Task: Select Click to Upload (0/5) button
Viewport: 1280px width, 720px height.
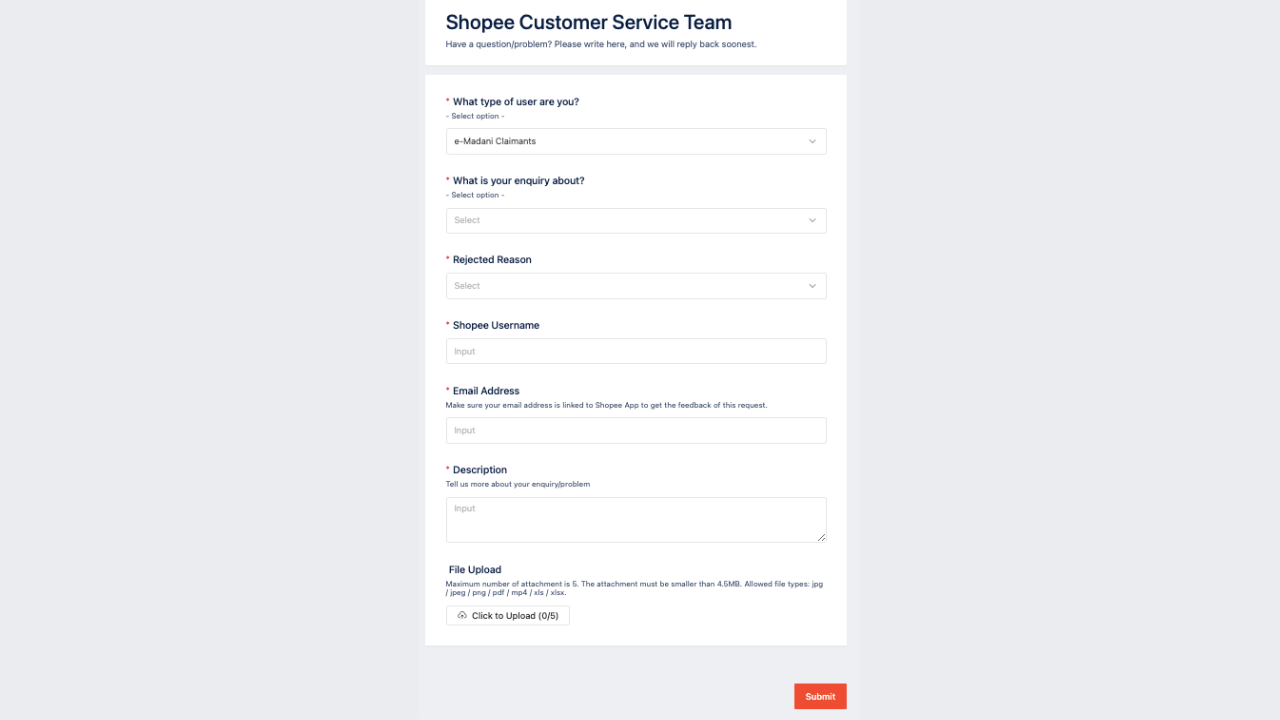Action: pos(508,616)
